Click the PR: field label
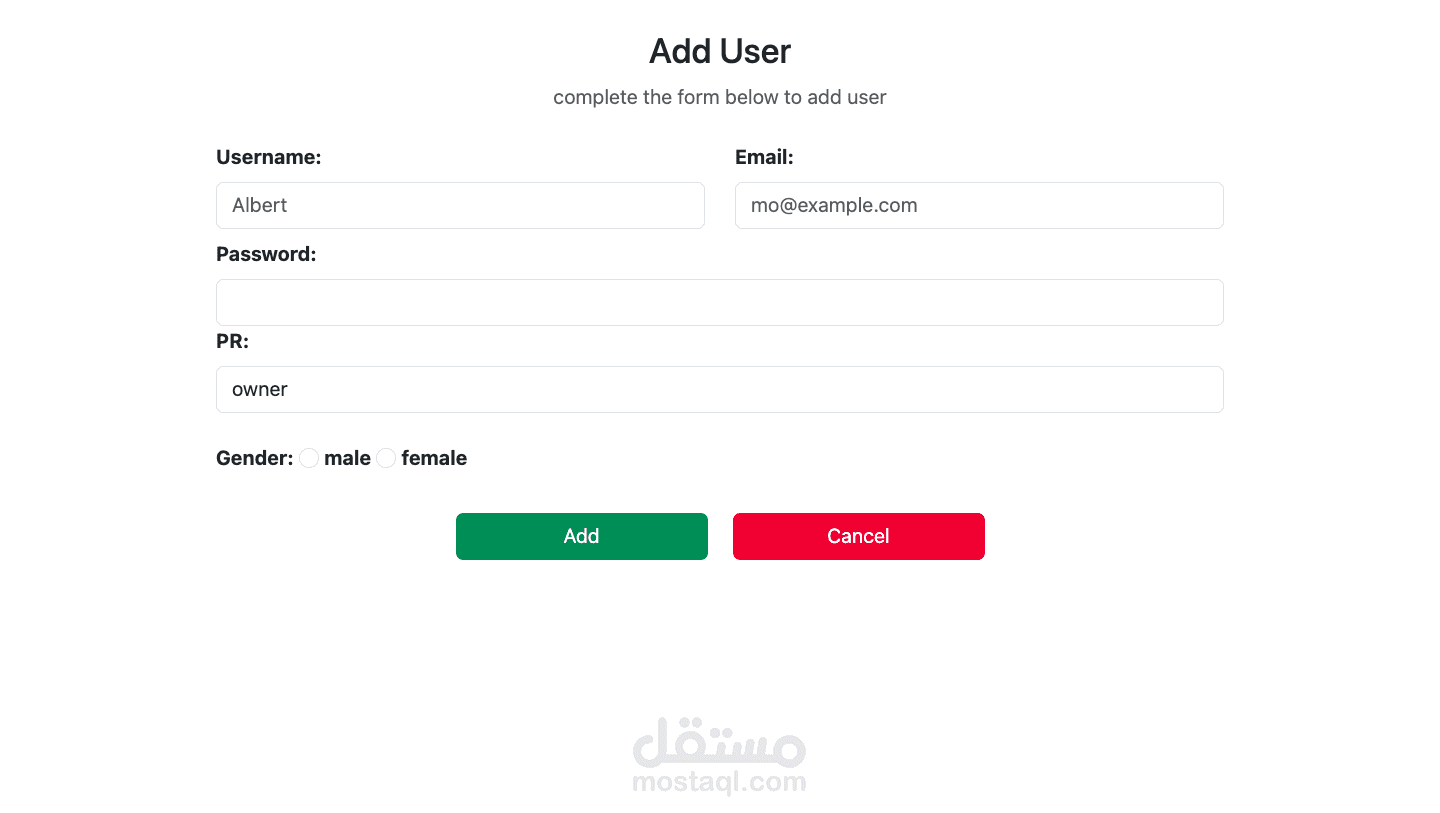This screenshot has width=1440, height=813. (x=232, y=341)
